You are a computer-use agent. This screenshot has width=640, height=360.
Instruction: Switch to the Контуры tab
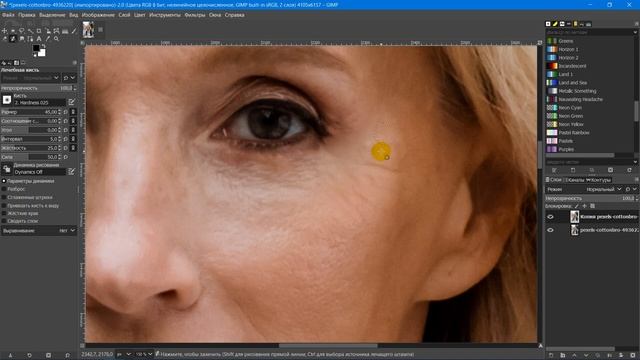[x=599, y=180]
